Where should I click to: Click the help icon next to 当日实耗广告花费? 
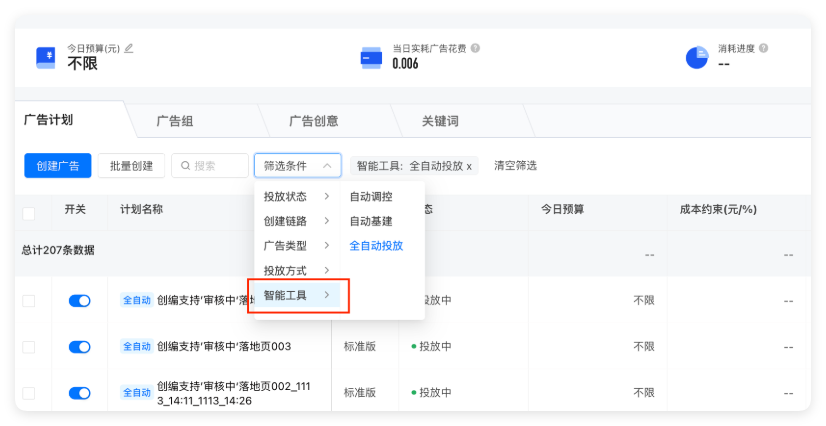click(475, 48)
